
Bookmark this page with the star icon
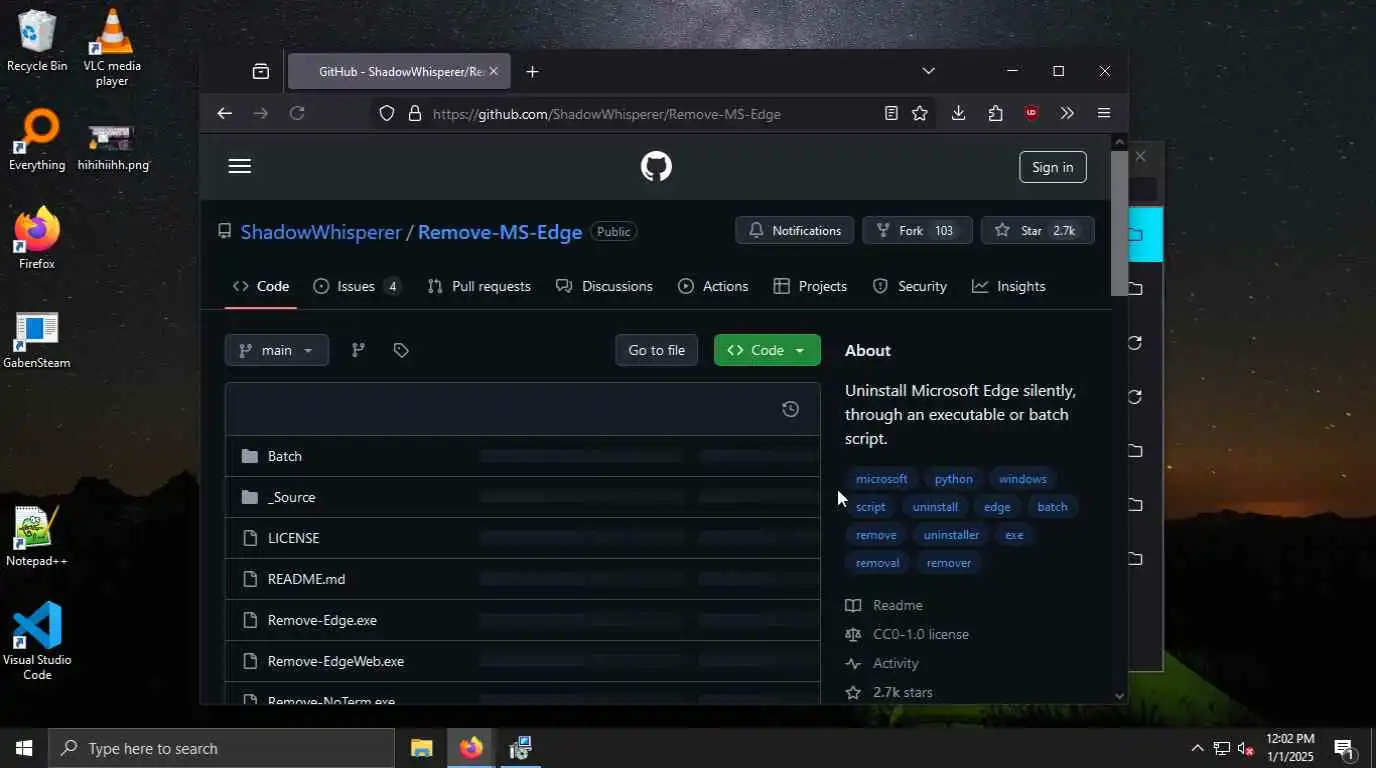coord(920,113)
